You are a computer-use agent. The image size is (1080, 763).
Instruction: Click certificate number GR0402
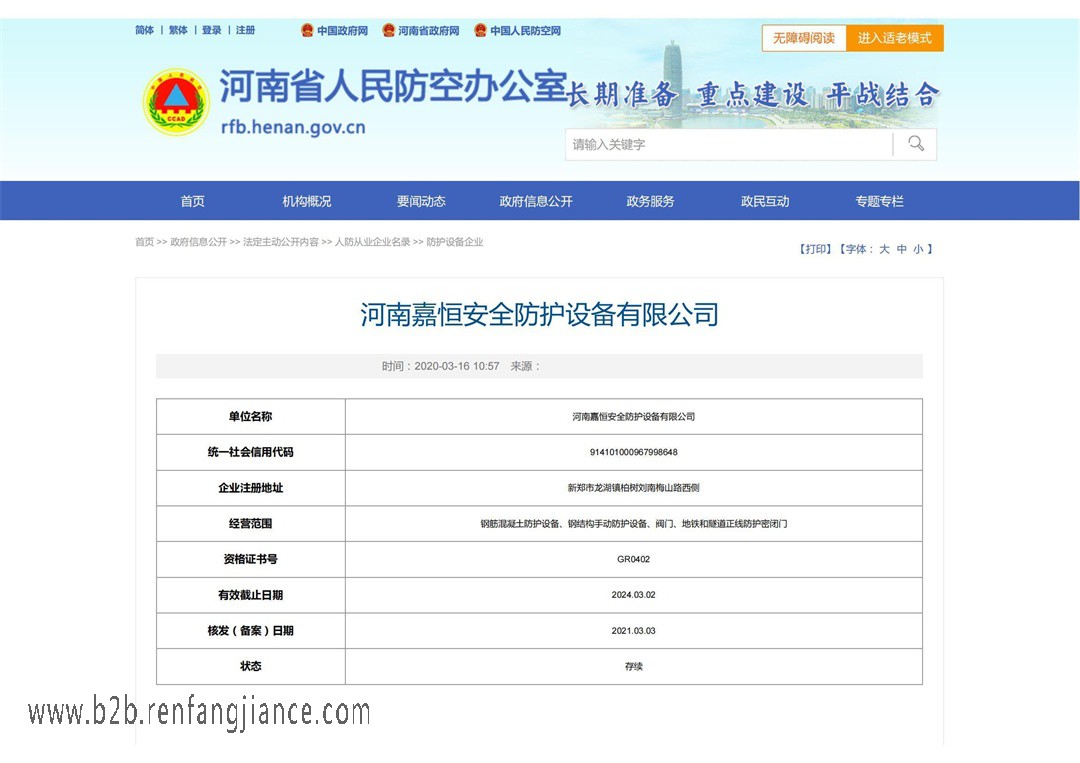pos(634,559)
